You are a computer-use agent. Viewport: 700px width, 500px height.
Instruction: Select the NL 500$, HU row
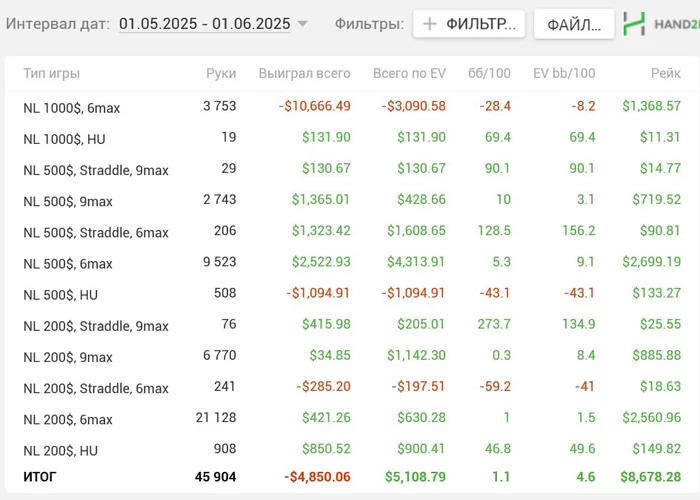click(x=60, y=295)
